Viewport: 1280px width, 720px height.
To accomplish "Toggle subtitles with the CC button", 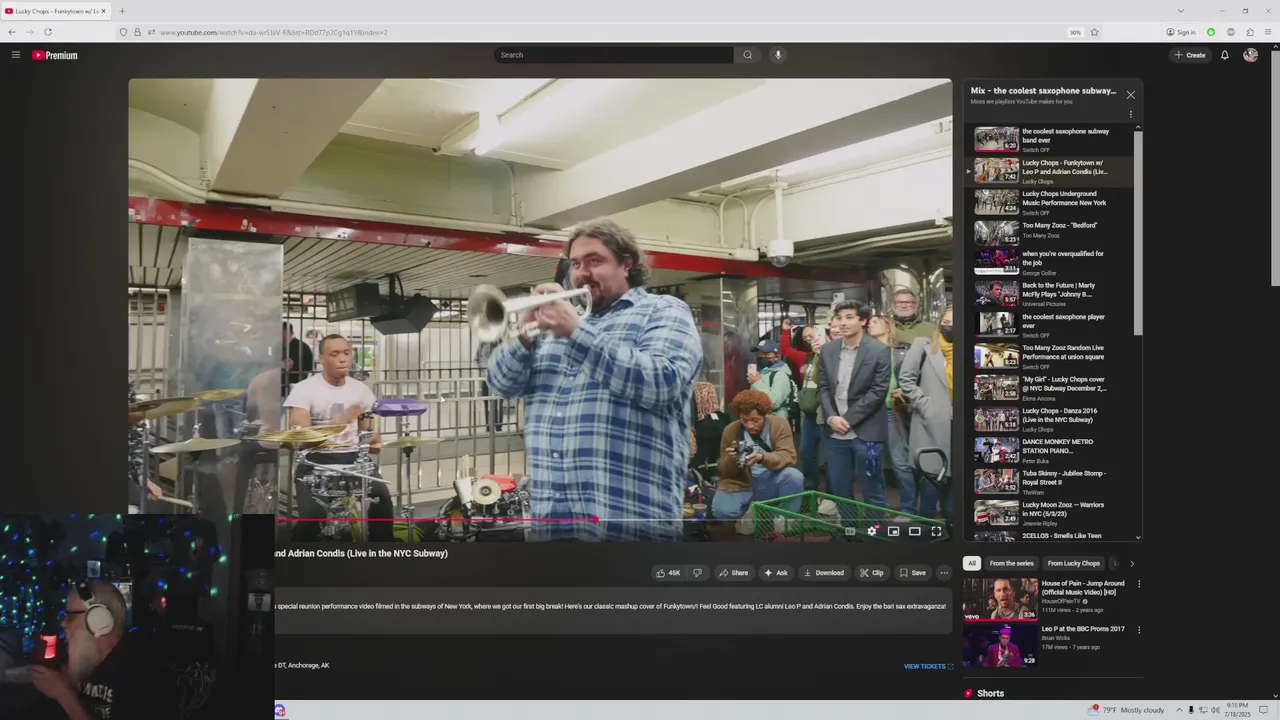I will 850,531.
